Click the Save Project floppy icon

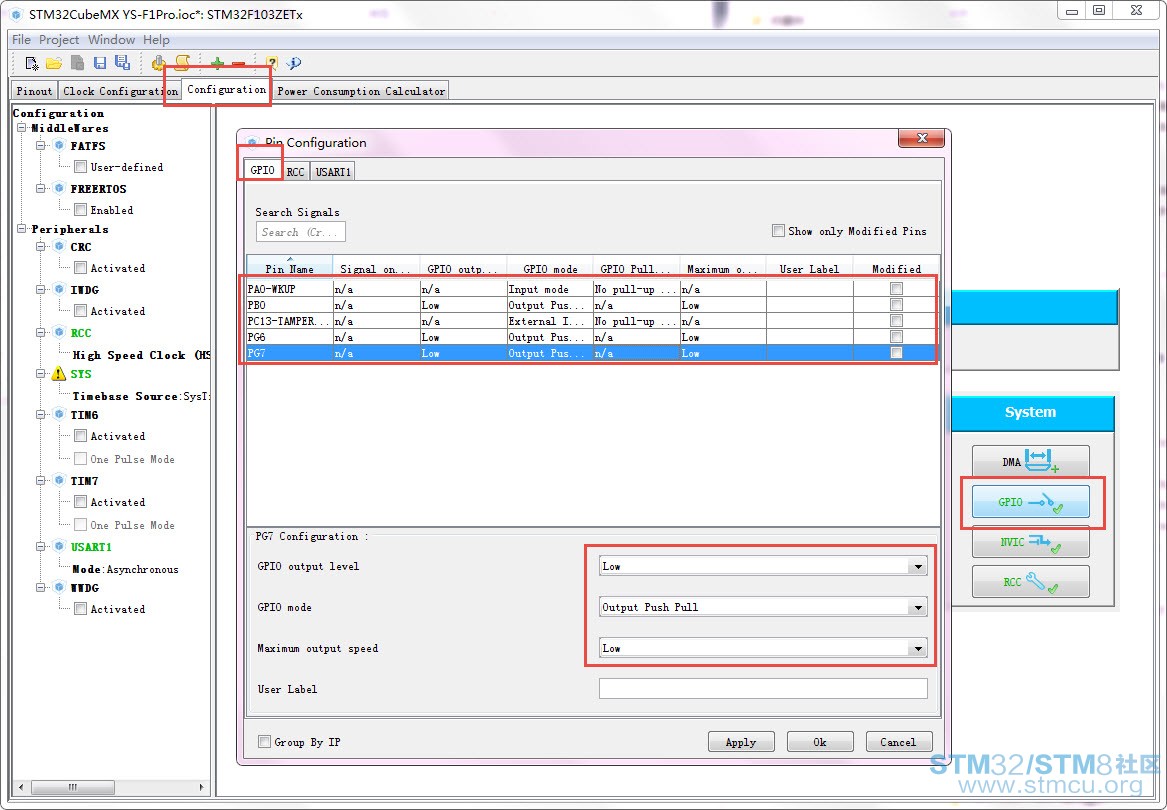coord(100,63)
